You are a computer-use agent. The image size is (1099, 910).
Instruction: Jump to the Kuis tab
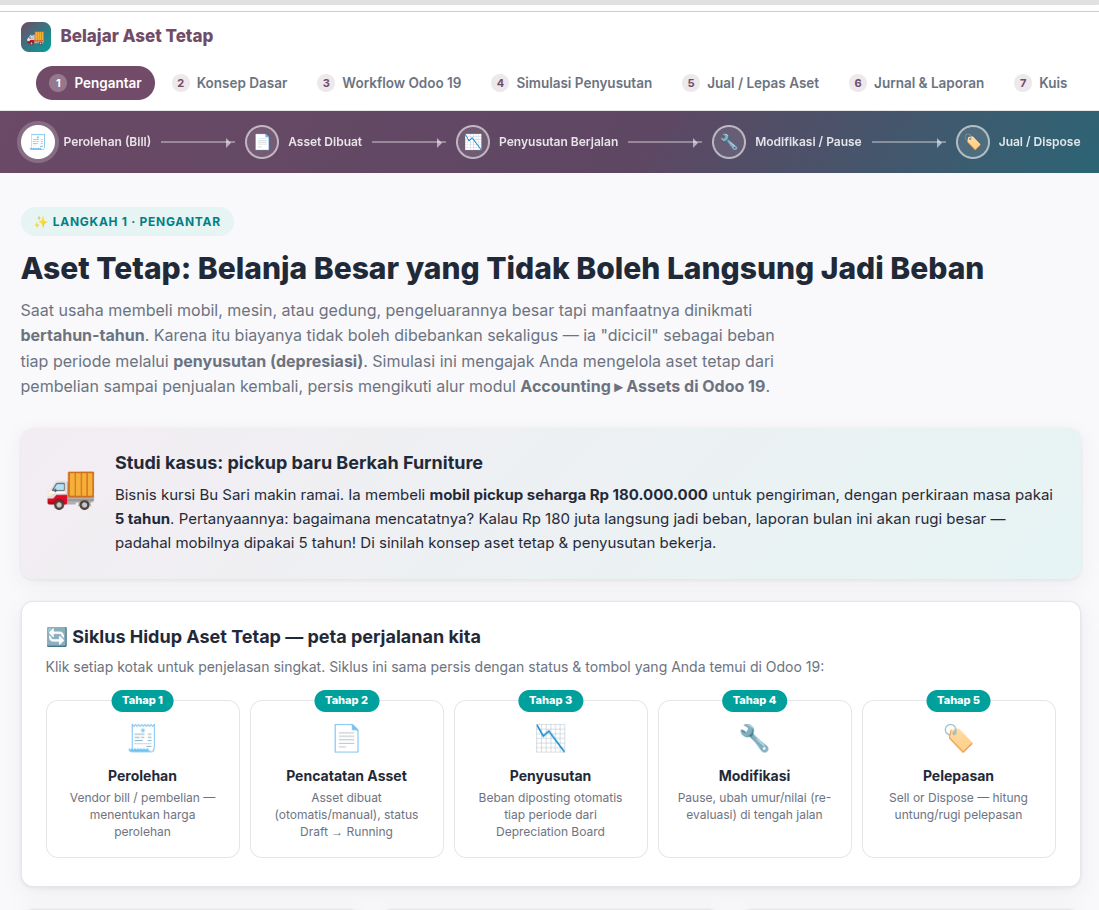tap(1041, 83)
